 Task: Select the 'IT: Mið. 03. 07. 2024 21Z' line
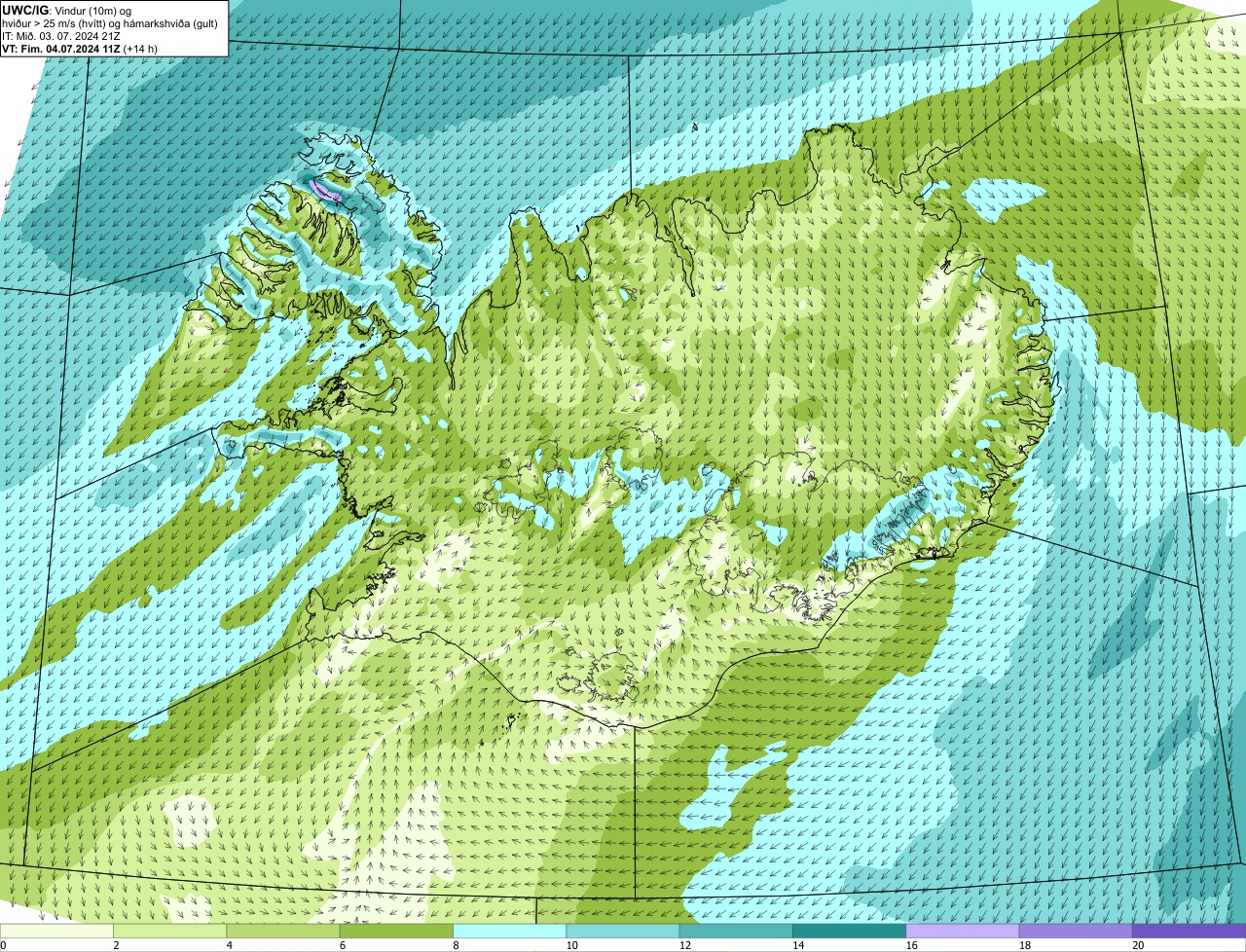(61, 35)
